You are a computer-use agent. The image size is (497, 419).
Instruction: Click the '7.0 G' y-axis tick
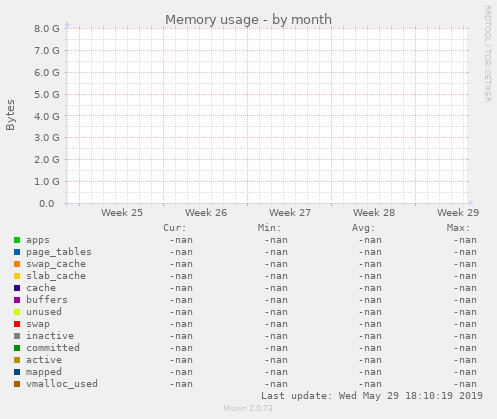click(x=47, y=51)
